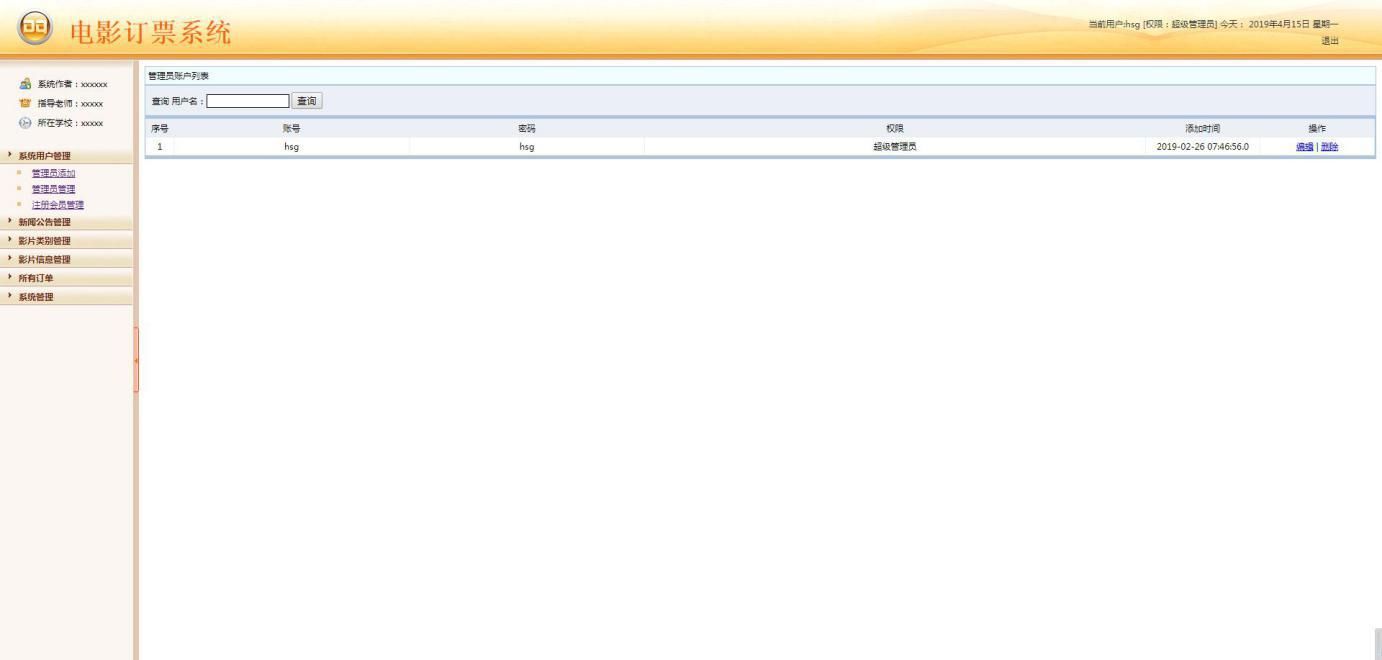Click the 电影订票系统 title text
The height and width of the screenshot is (660, 1382).
coord(150,32)
